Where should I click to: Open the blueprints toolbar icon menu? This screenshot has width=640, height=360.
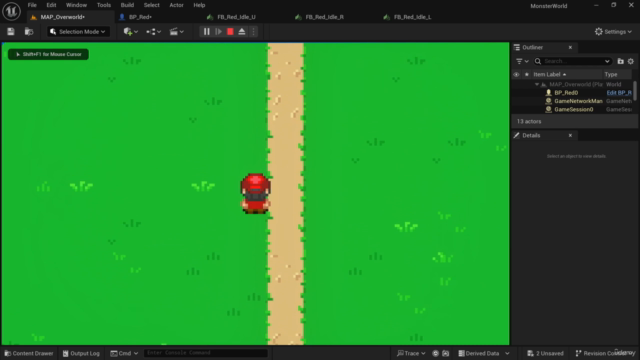click(x=153, y=31)
